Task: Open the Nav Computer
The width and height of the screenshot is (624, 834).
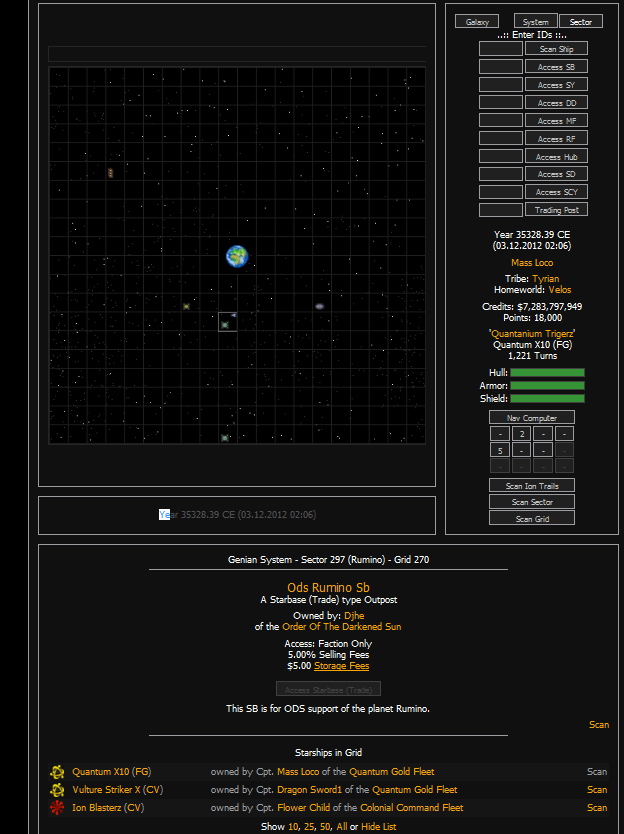Action: (x=532, y=417)
